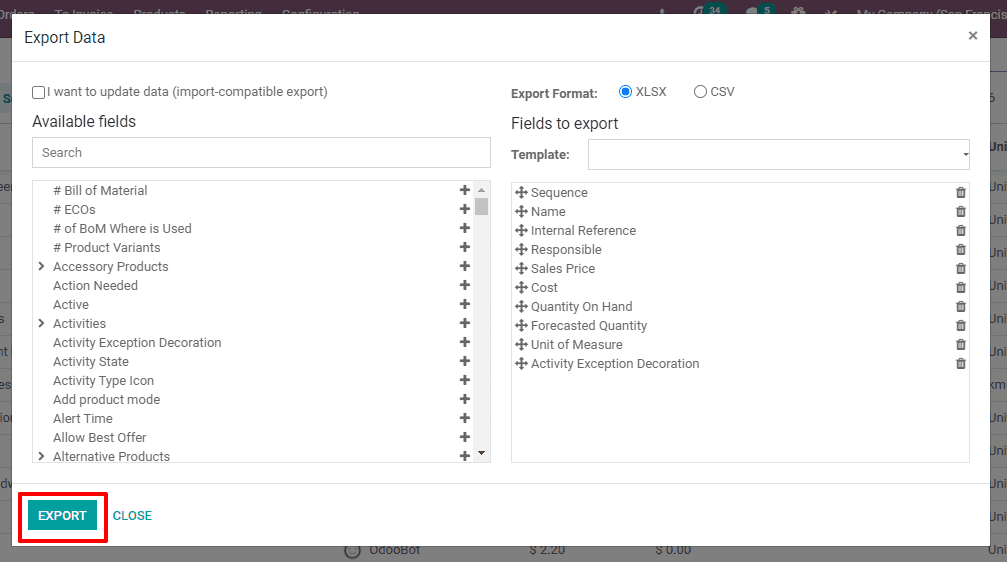Click 'Responsible' export field text
Screen dimensions: 1007x562
566,249
